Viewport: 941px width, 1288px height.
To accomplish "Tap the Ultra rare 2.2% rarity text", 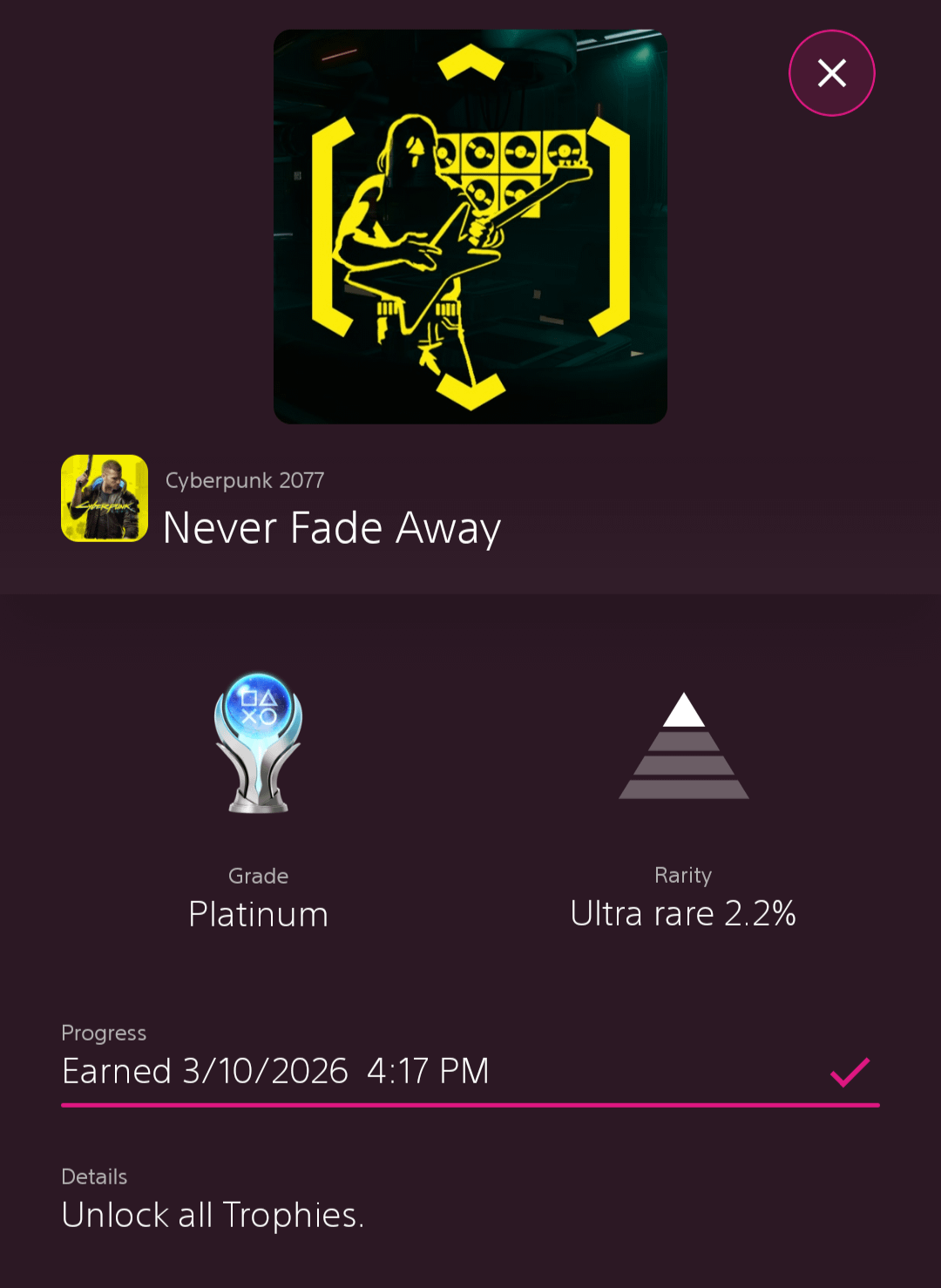I will pyautogui.click(x=683, y=913).
